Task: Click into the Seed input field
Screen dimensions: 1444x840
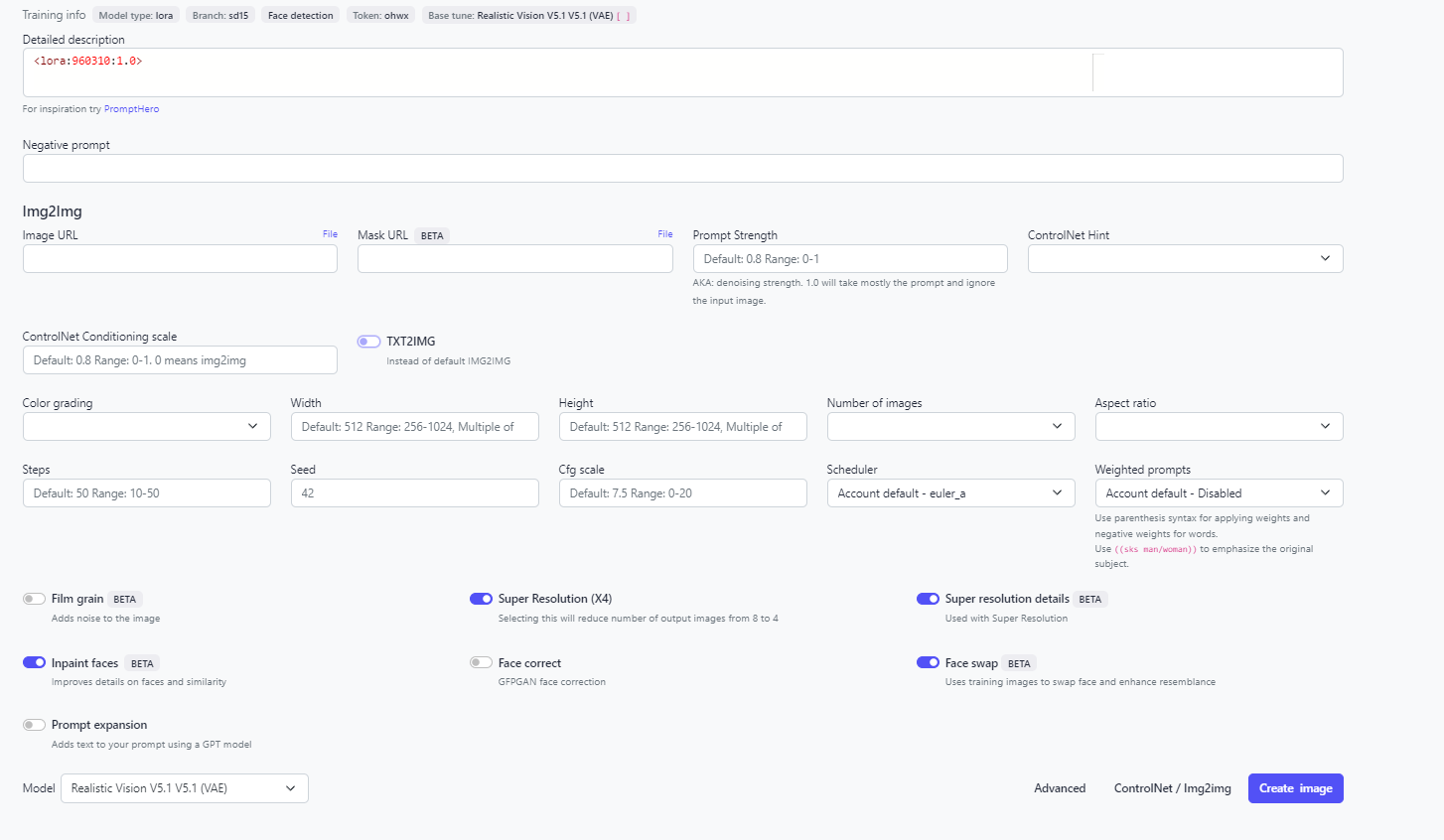Action: 414,493
